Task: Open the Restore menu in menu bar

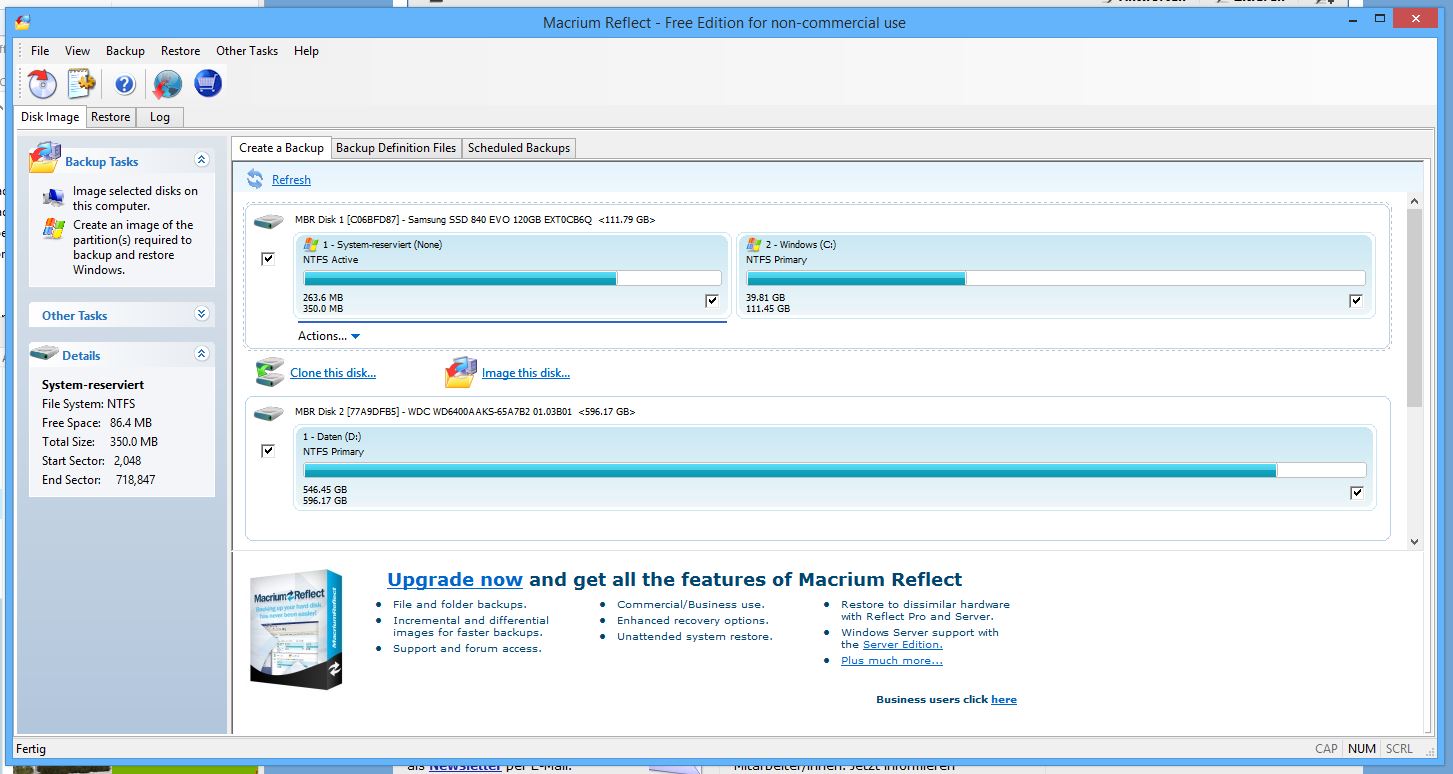Action: (180, 51)
